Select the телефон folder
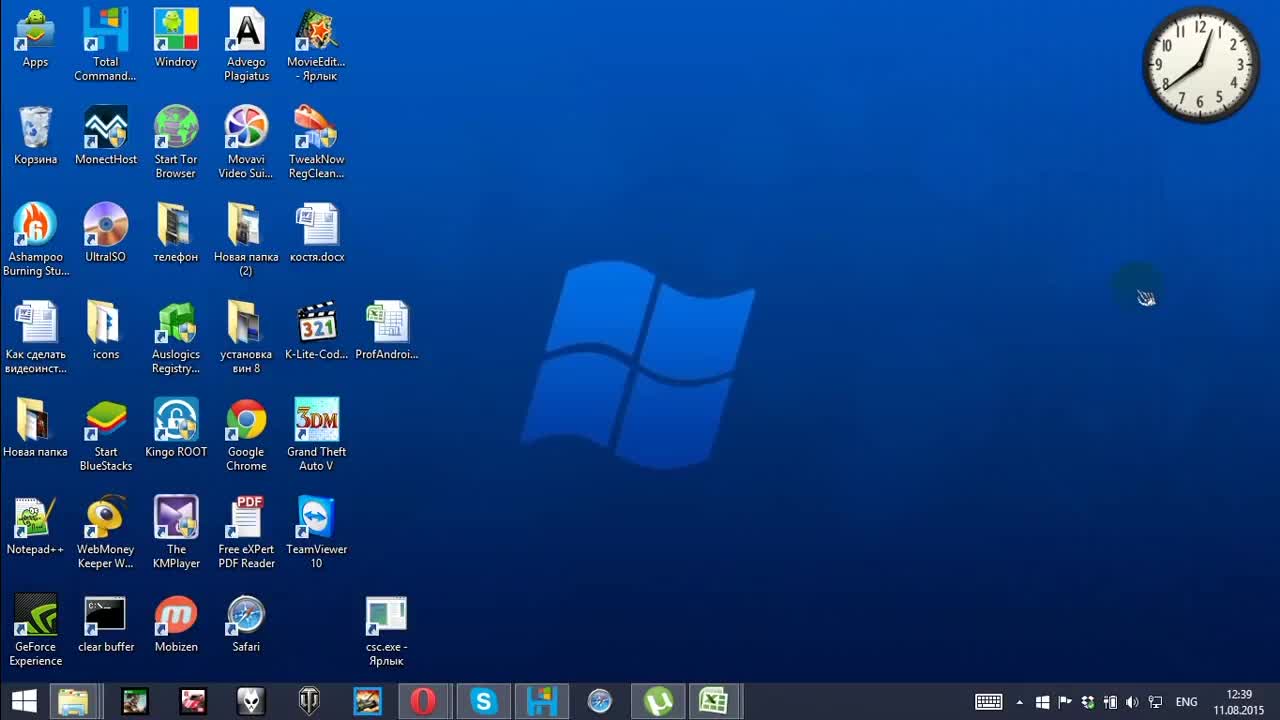The image size is (1280, 720). (176, 234)
